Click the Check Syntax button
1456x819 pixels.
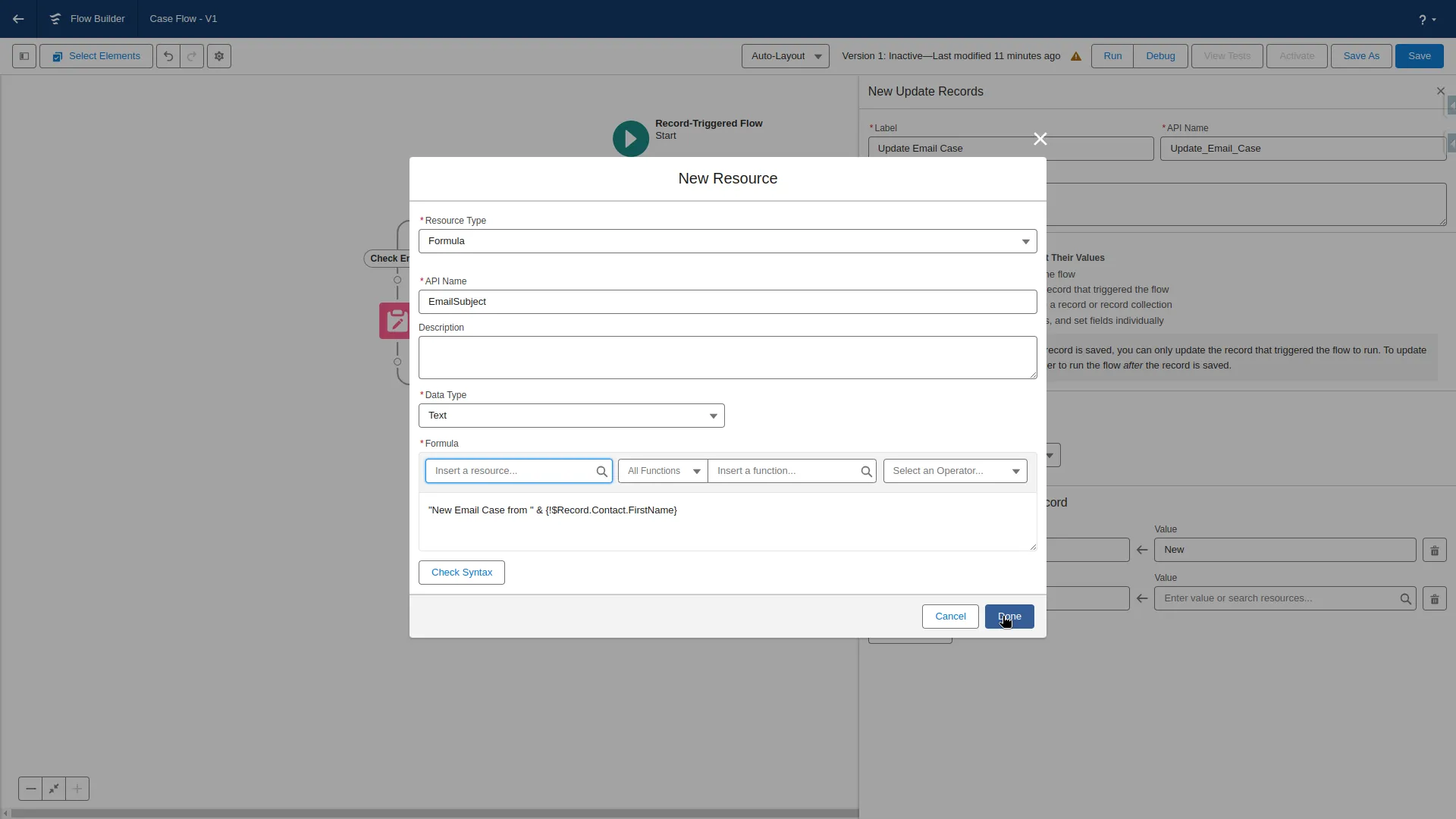click(x=462, y=572)
